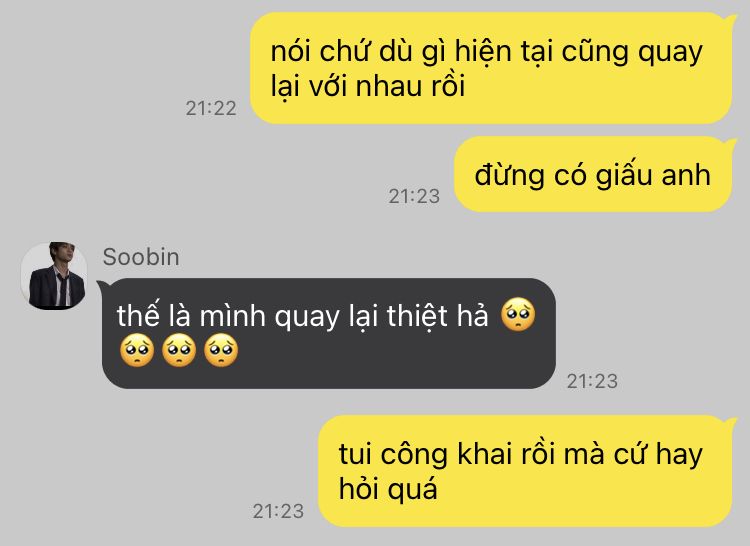750x546 pixels.
Task: Click the timestamp beside "đừng có giấu anh"
Action: click(x=414, y=197)
